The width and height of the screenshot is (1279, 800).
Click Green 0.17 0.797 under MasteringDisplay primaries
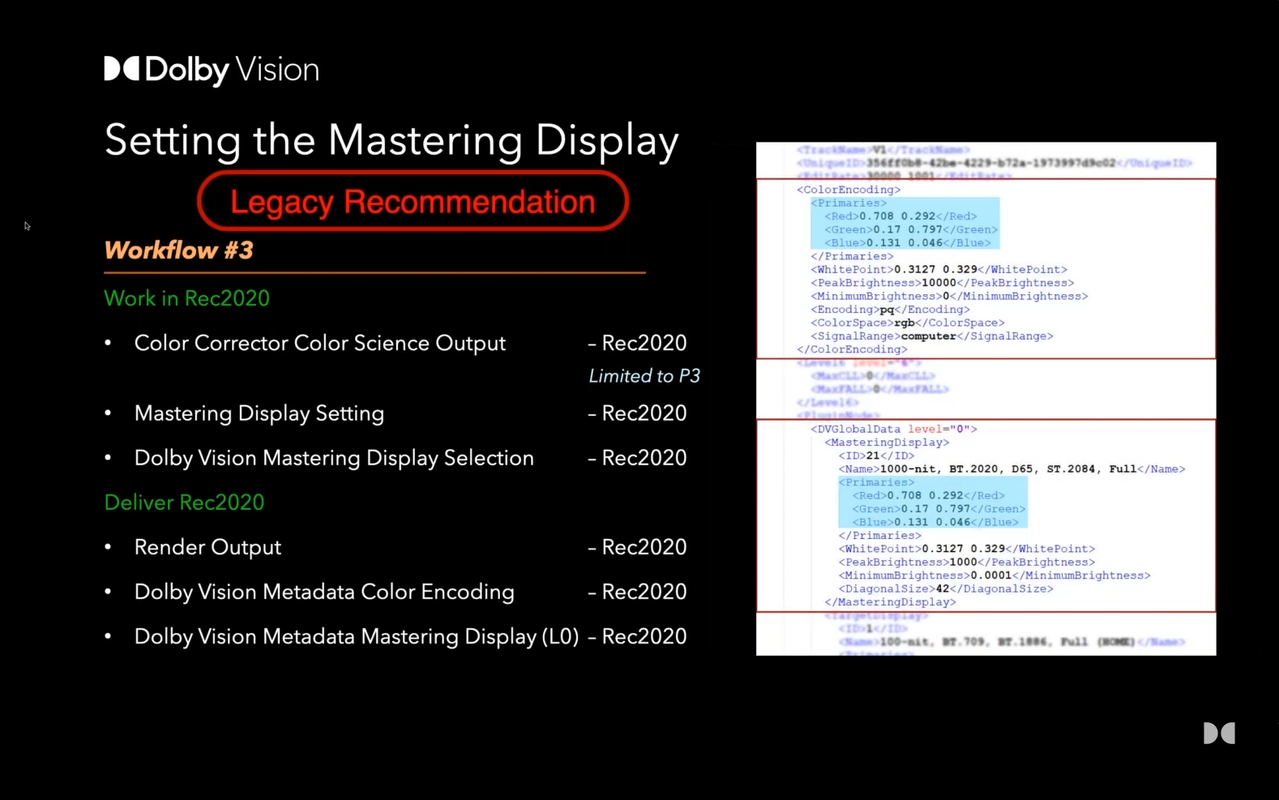tap(939, 509)
